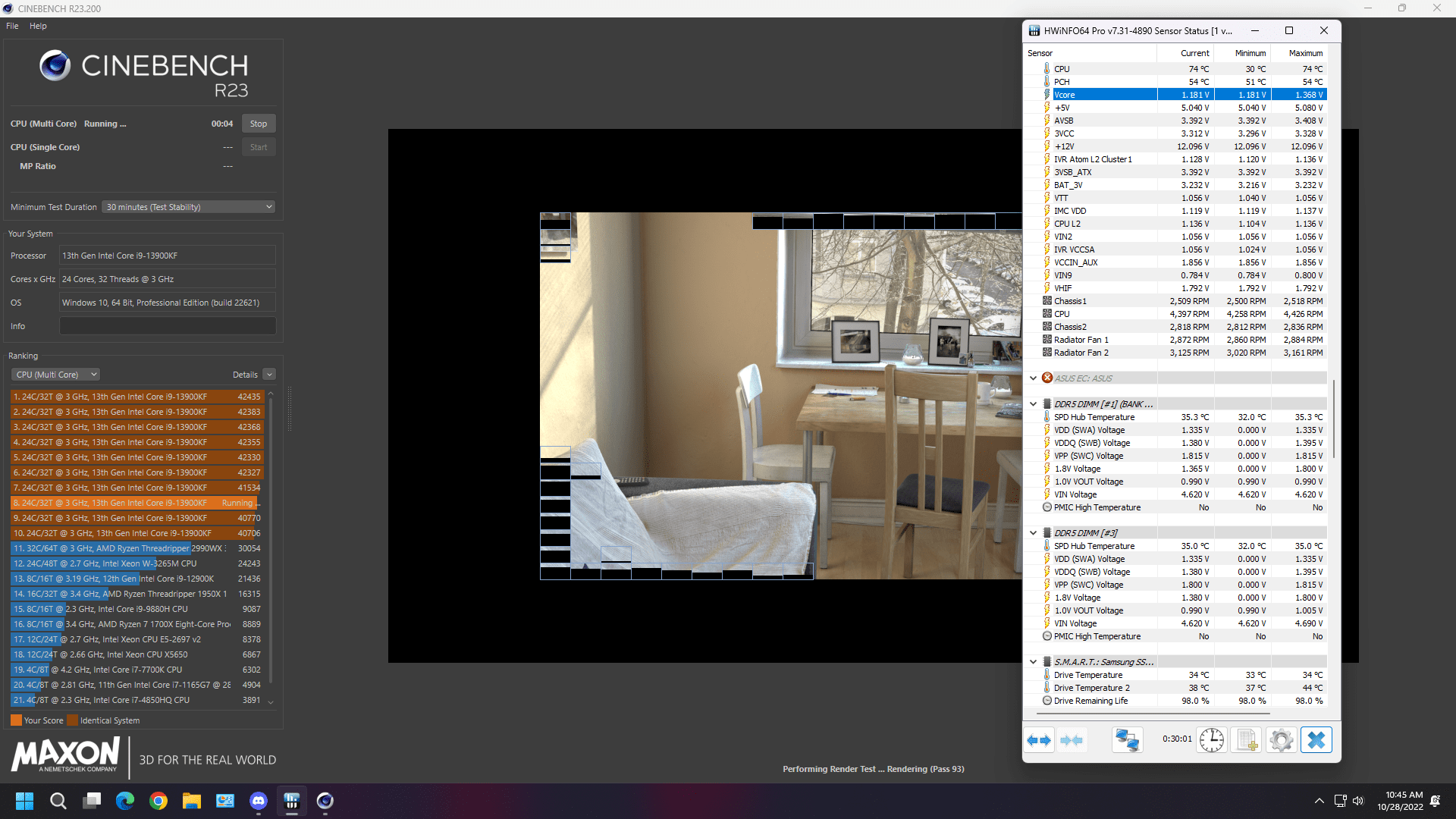Select the Intel Xeon W-3265M ranking entry

(136, 563)
